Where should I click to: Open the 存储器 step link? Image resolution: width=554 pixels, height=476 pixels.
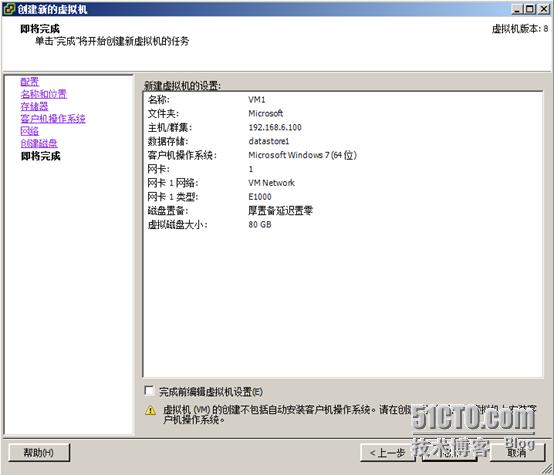click(34, 106)
